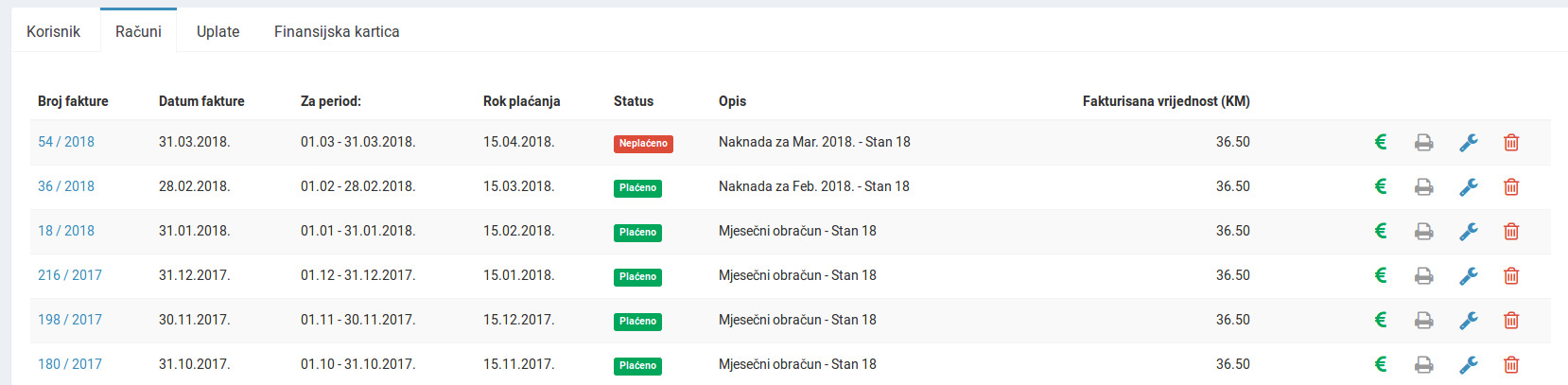Image resolution: width=1568 pixels, height=385 pixels.
Task: Click wrench edit icon for invoice 18 / 2018
Action: coord(1468,232)
